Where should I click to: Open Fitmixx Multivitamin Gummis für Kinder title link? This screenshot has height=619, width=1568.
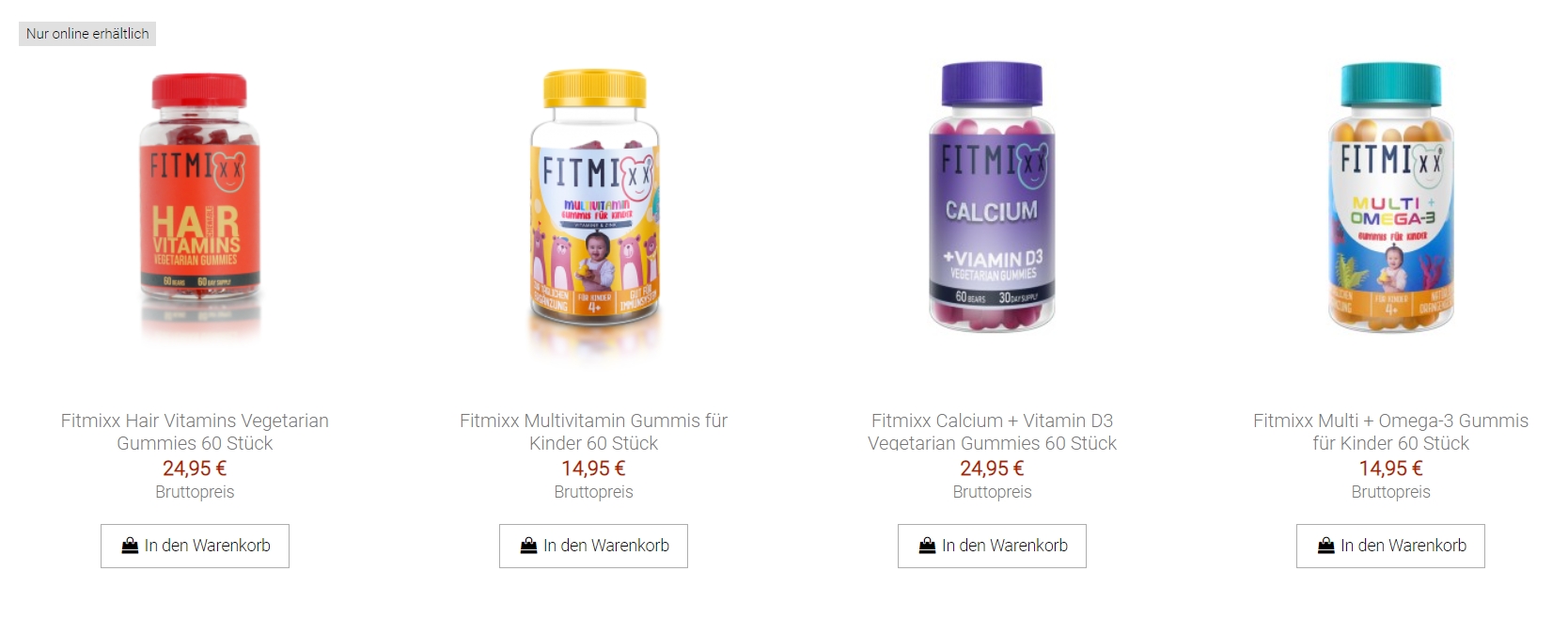[x=593, y=432]
